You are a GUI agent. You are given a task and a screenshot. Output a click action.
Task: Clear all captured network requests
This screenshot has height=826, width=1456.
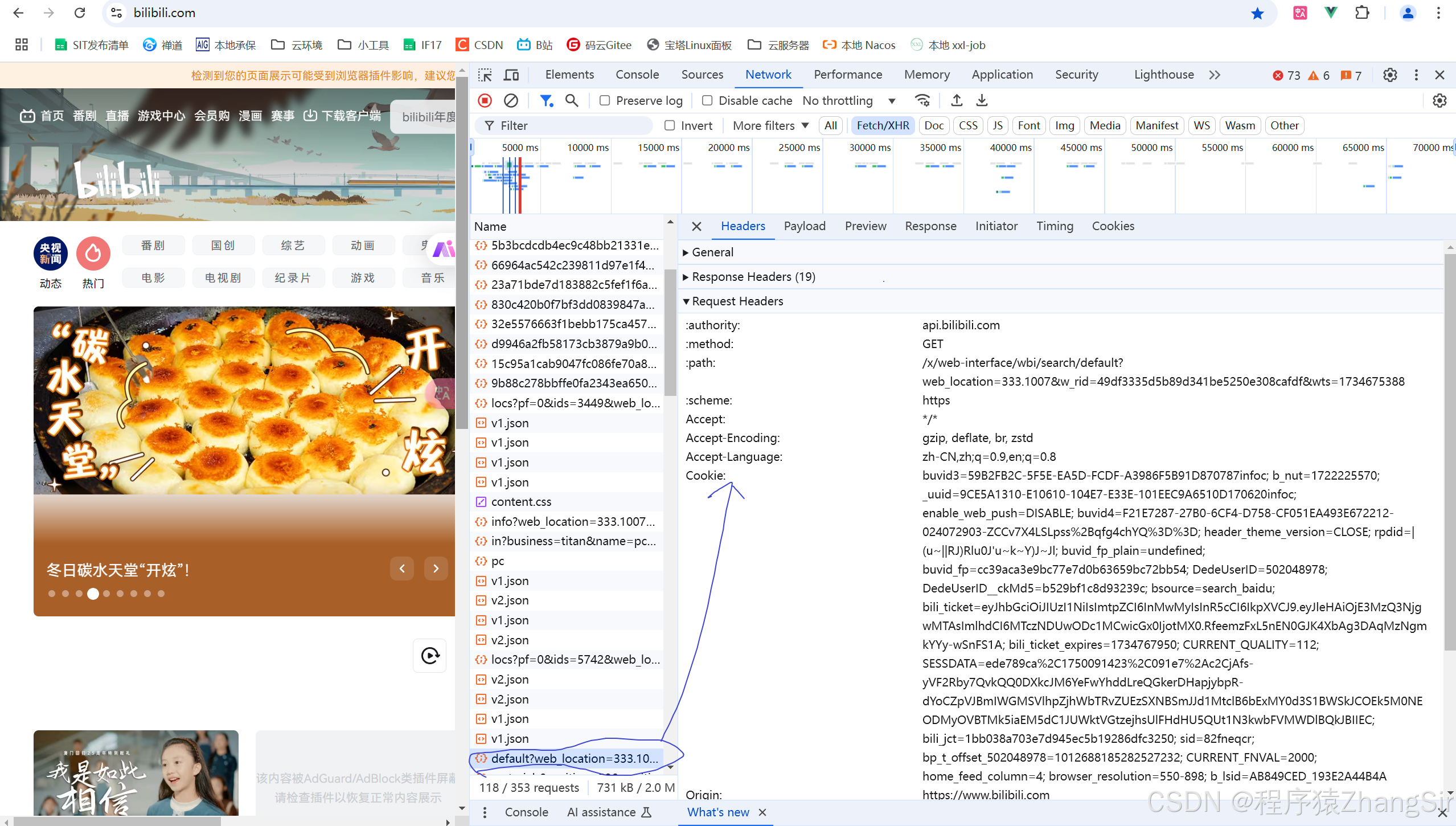click(510, 100)
